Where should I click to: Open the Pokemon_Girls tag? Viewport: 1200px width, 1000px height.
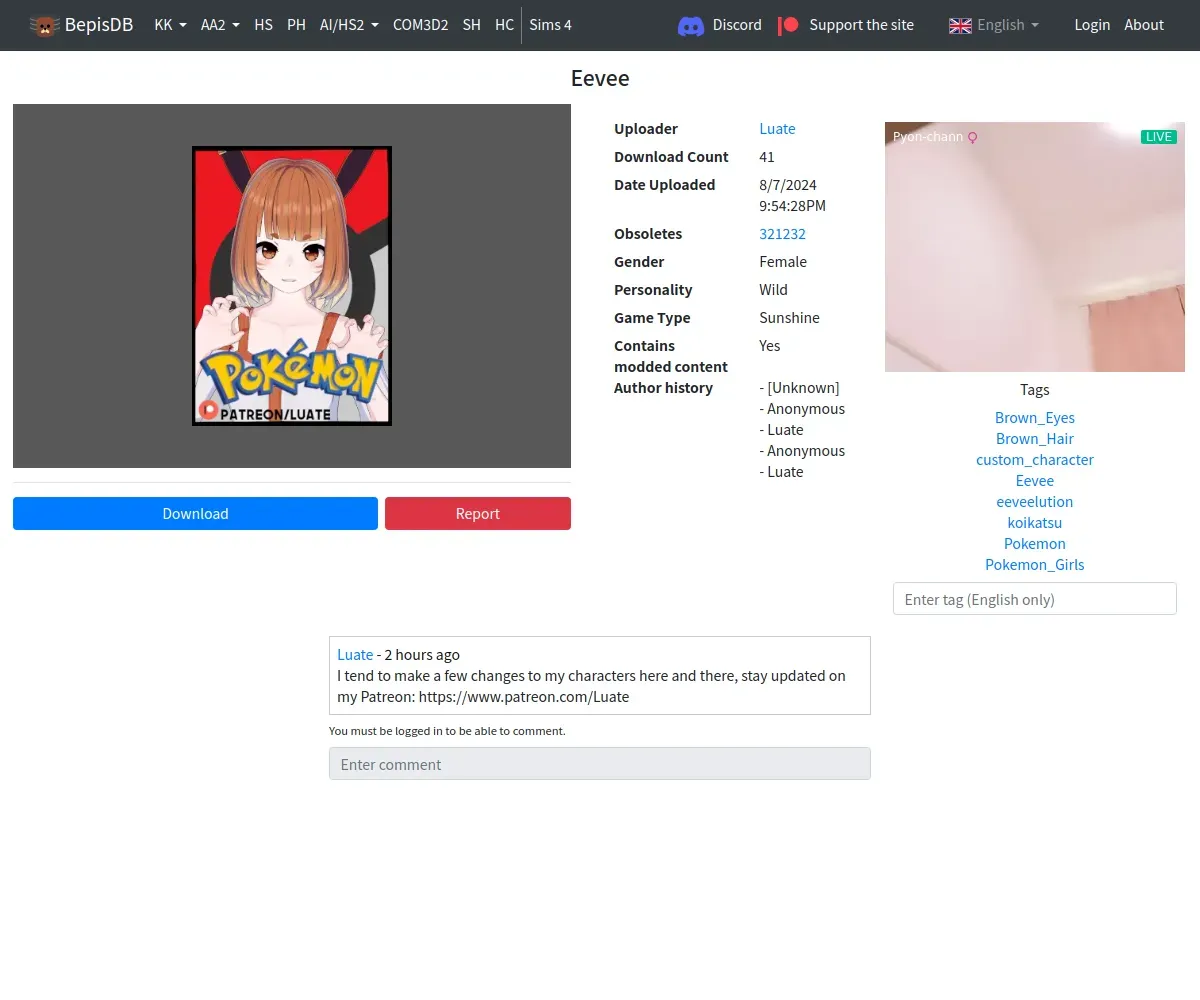coord(1035,565)
